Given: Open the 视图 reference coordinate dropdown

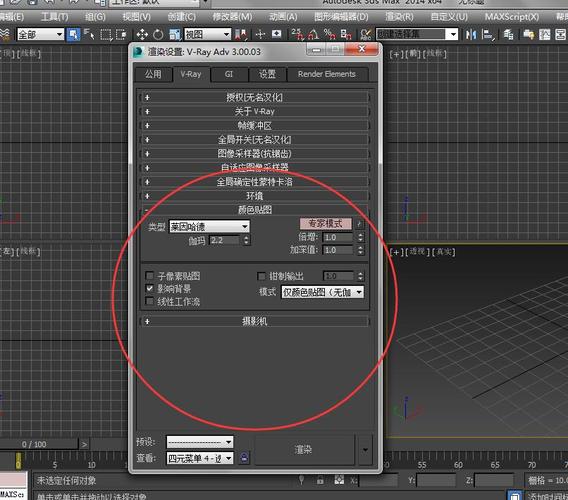Looking at the screenshot, I should coord(208,34).
